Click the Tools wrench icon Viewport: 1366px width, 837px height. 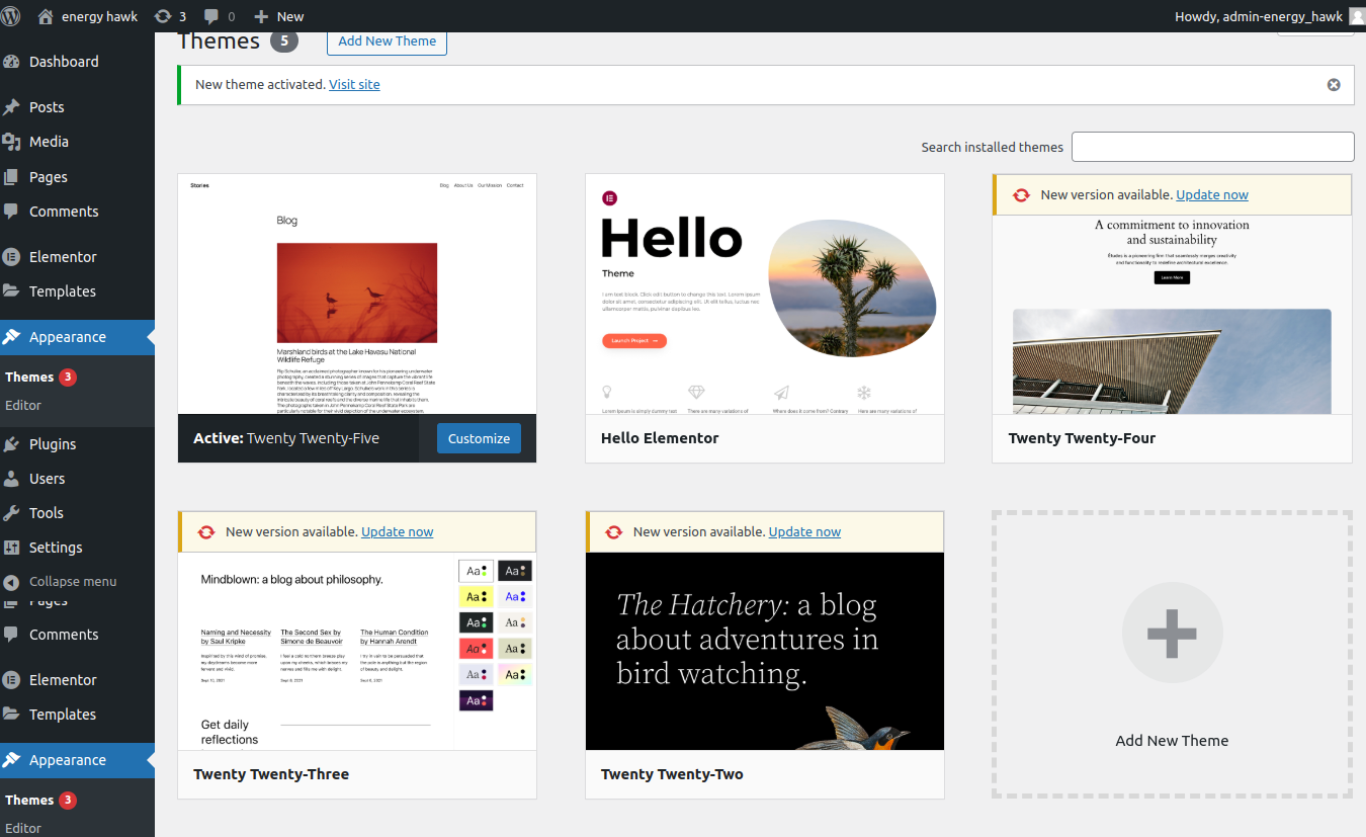(12, 513)
